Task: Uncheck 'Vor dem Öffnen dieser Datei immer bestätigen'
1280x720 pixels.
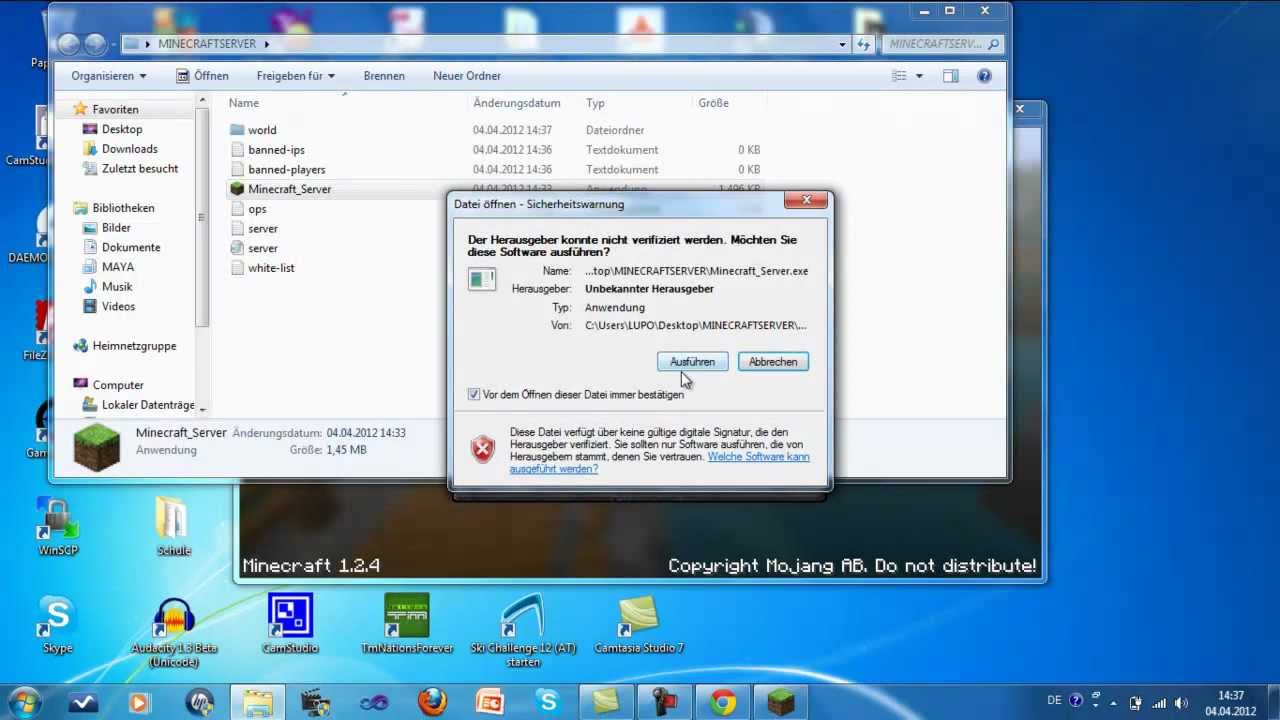Action: click(x=474, y=395)
